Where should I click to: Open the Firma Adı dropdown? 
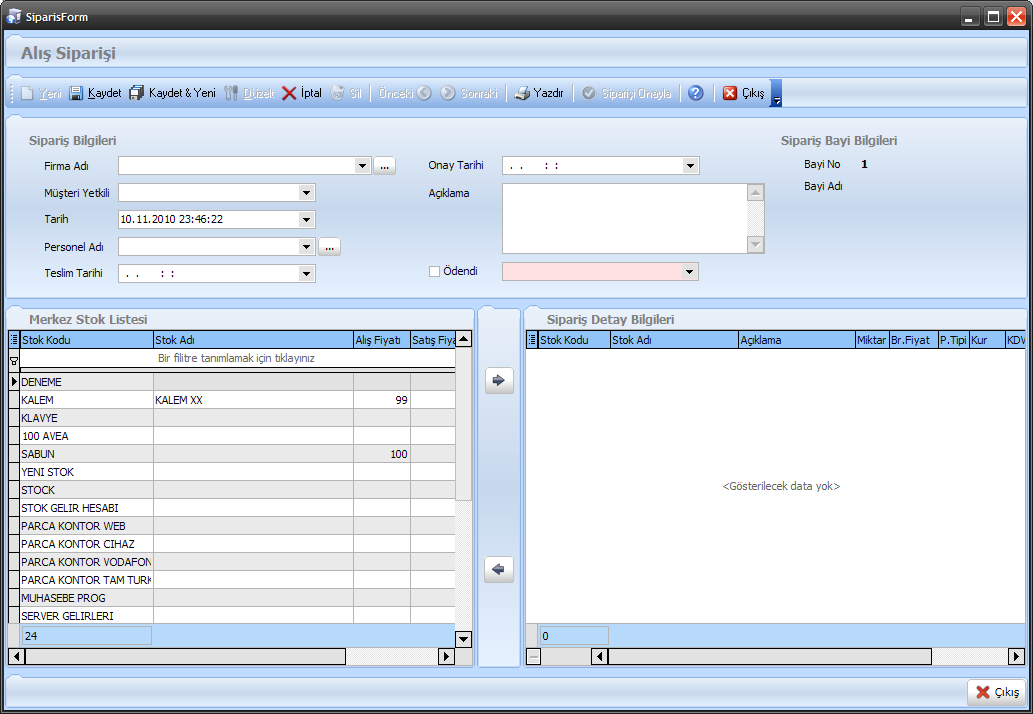click(x=362, y=166)
